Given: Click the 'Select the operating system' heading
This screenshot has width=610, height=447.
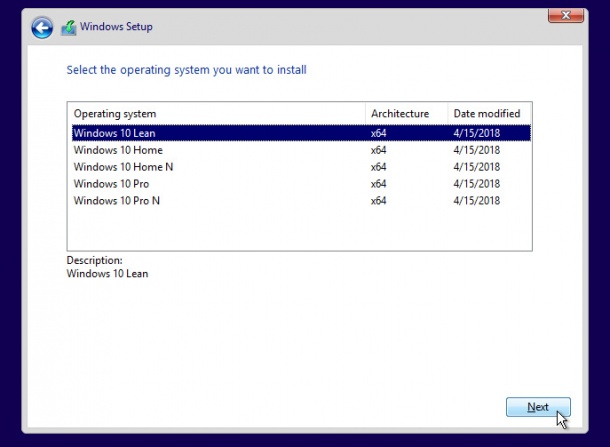Looking at the screenshot, I should 186,70.
